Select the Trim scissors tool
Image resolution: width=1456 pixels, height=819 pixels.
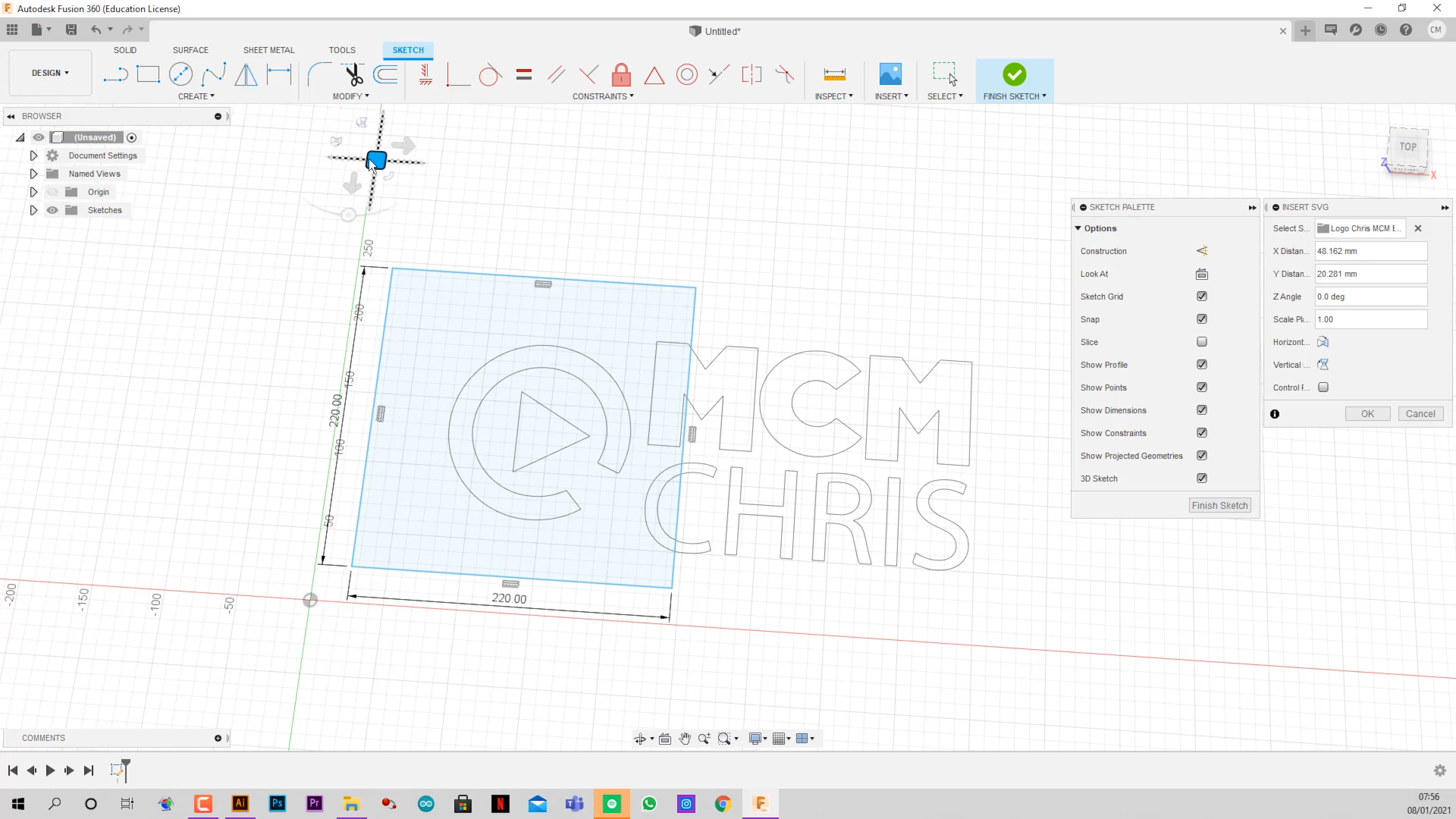[x=353, y=74]
